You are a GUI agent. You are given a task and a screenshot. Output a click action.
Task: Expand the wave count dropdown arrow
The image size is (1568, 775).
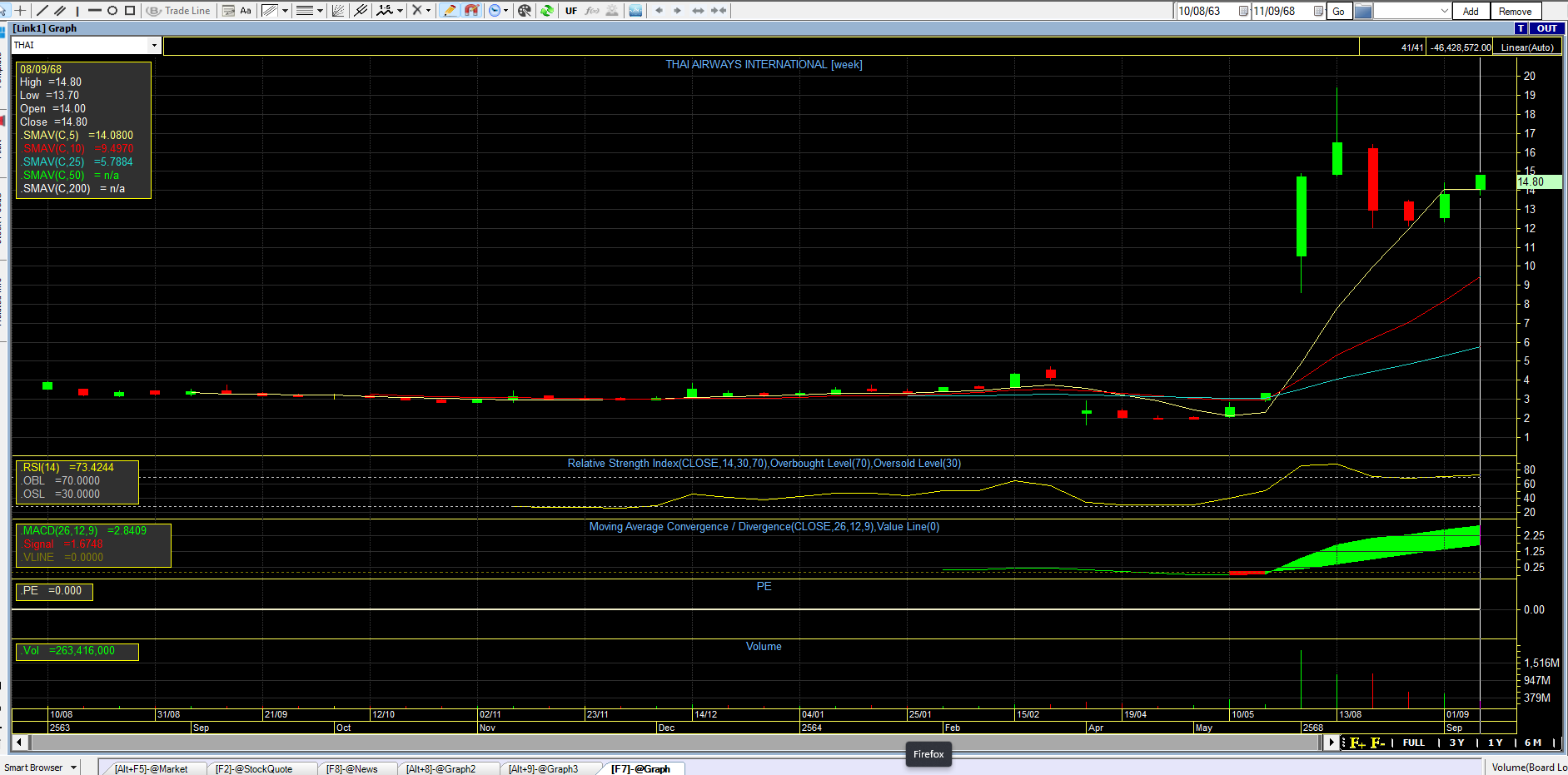click(x=401, y=11)
